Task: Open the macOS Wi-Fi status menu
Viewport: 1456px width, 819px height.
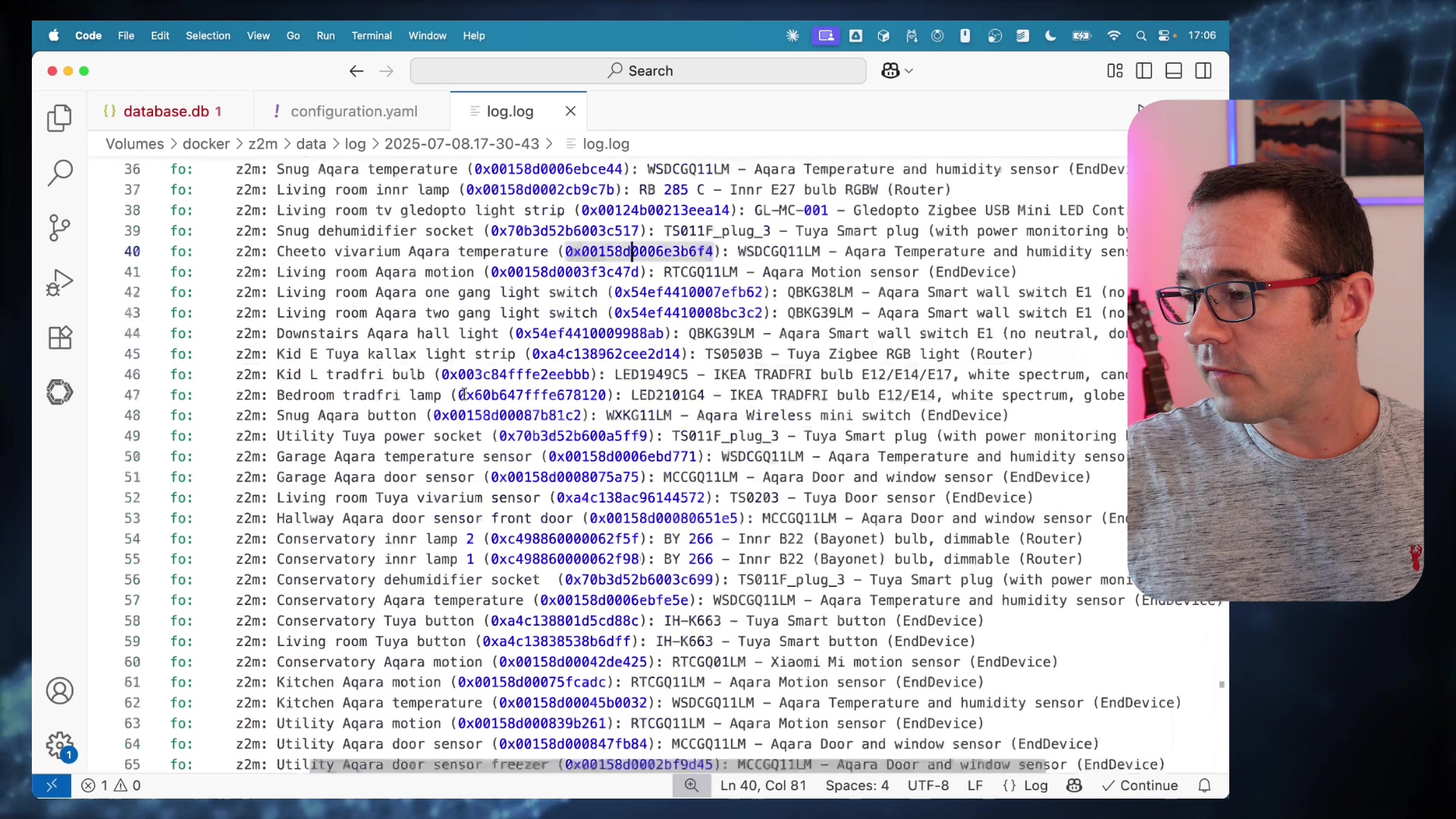Action: (1113, 36)
